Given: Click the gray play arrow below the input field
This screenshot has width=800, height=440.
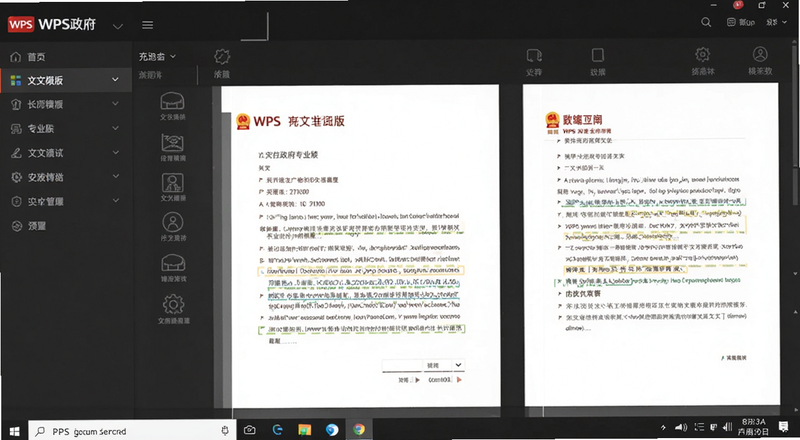Looking at the screenshot, I should [418, 380].
